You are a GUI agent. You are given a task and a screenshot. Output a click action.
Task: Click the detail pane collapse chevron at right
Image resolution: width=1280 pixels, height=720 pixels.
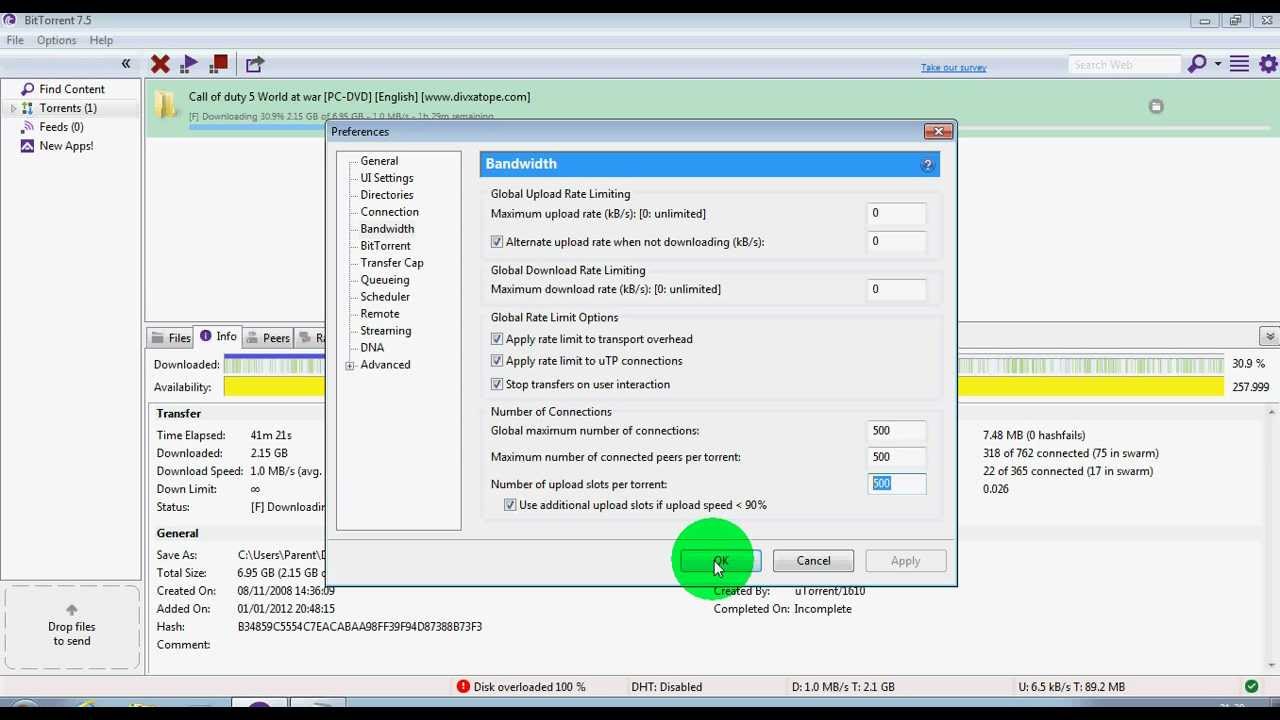pyautogui.click(x=1269, y=337)
